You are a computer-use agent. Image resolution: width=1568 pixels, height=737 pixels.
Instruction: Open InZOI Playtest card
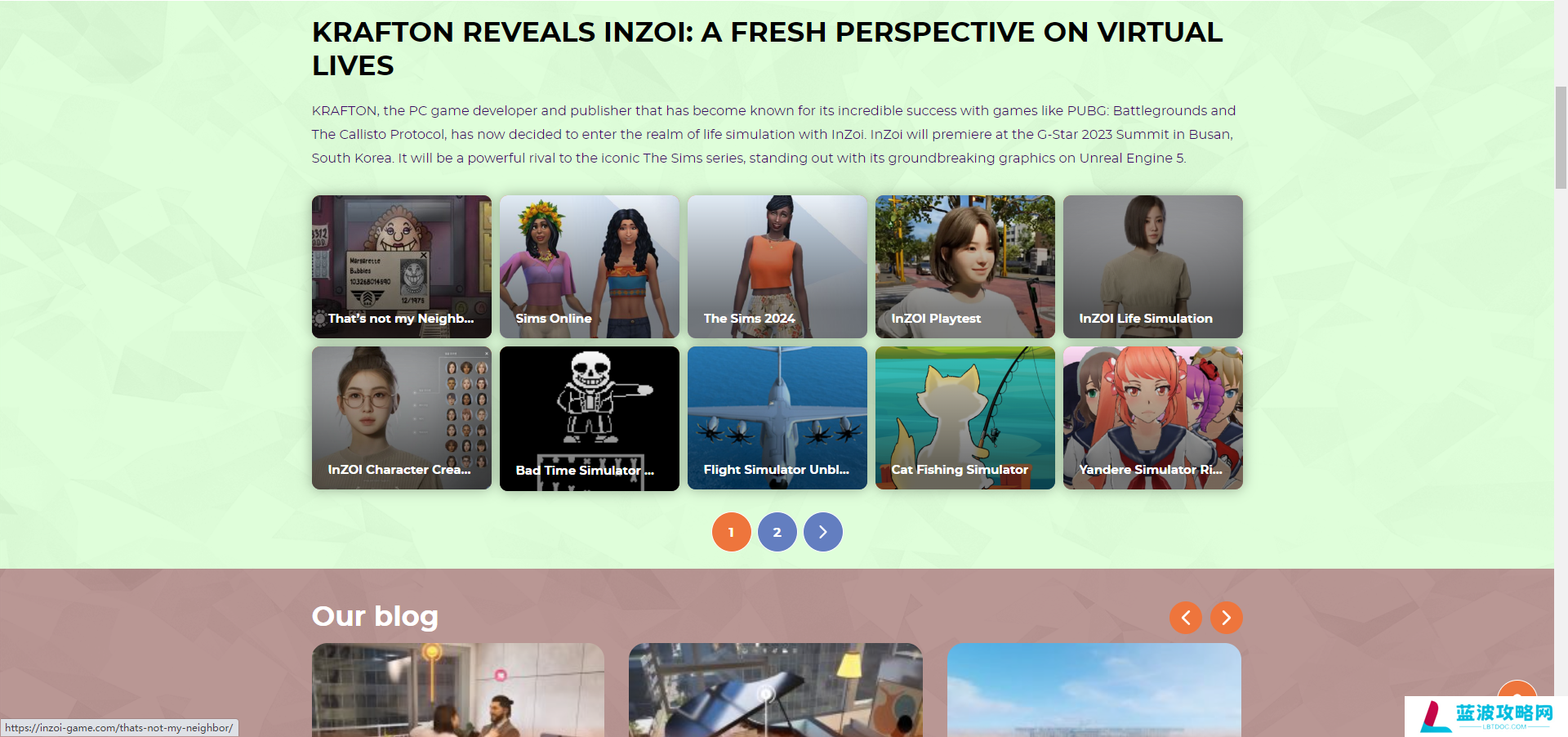964,266
